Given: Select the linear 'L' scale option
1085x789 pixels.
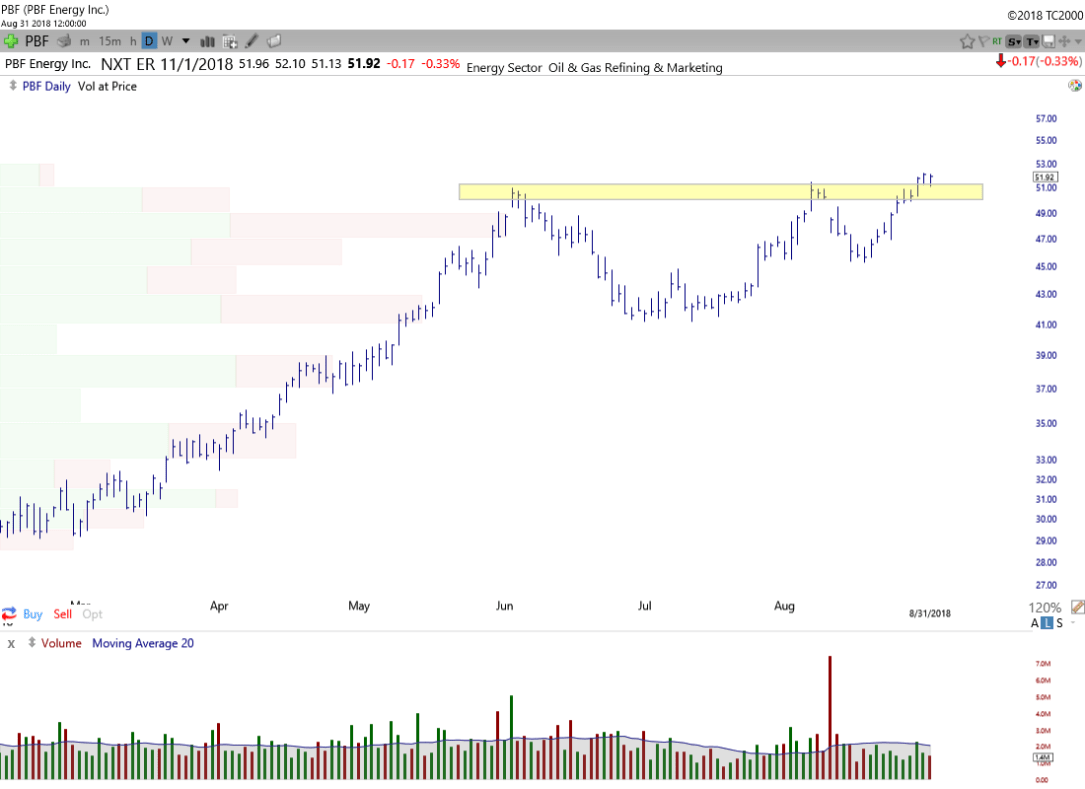Looking at the screenshot, I should [x=1048, y=623].
